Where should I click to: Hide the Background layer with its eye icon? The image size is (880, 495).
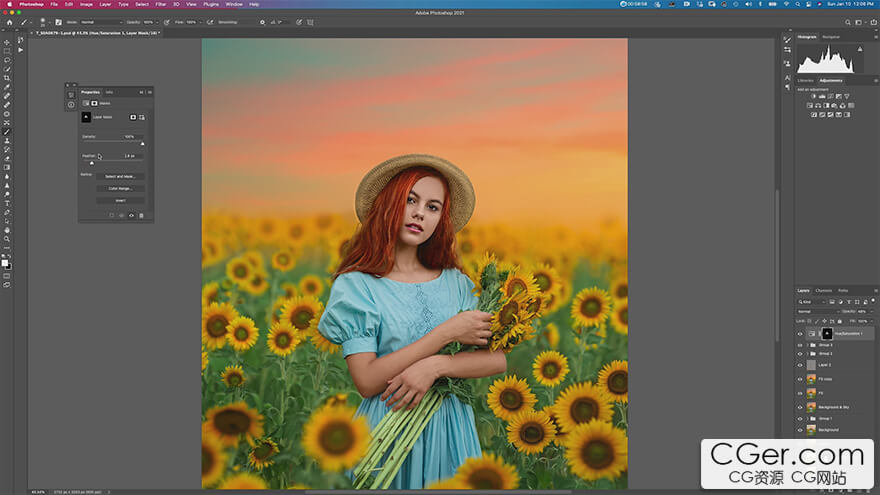pyautogui.click(x=800, y=430)
